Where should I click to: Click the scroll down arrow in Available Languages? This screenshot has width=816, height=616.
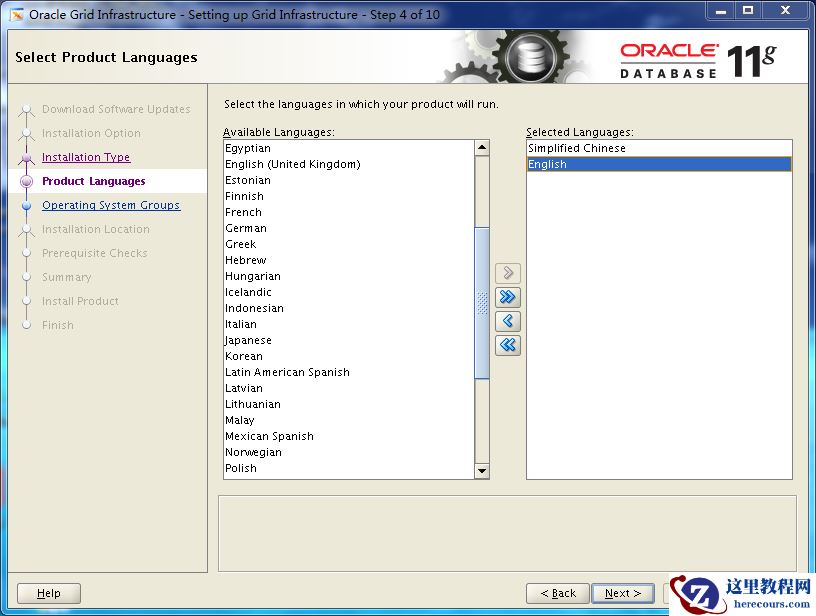(x=482, y=471)
